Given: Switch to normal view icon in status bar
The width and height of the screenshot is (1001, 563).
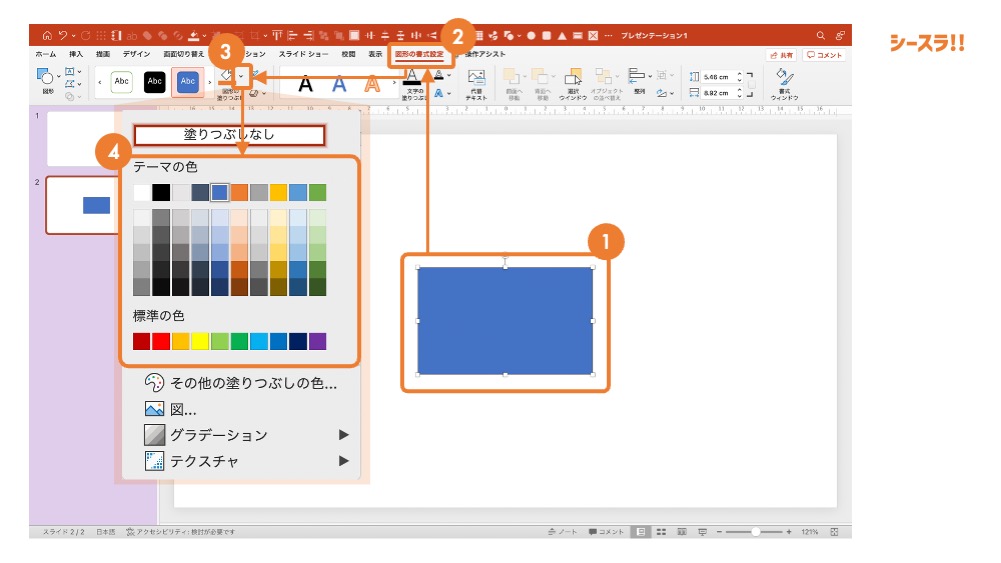Looking at the screenshot, I should [640, 532].
